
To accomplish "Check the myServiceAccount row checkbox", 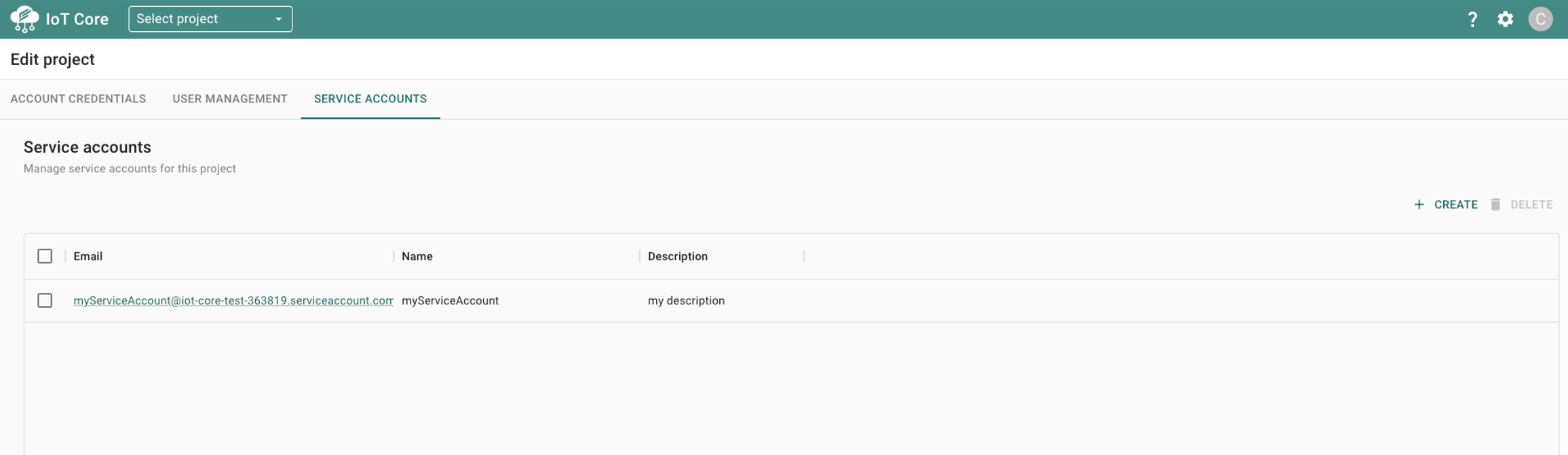I will (45, 300).
